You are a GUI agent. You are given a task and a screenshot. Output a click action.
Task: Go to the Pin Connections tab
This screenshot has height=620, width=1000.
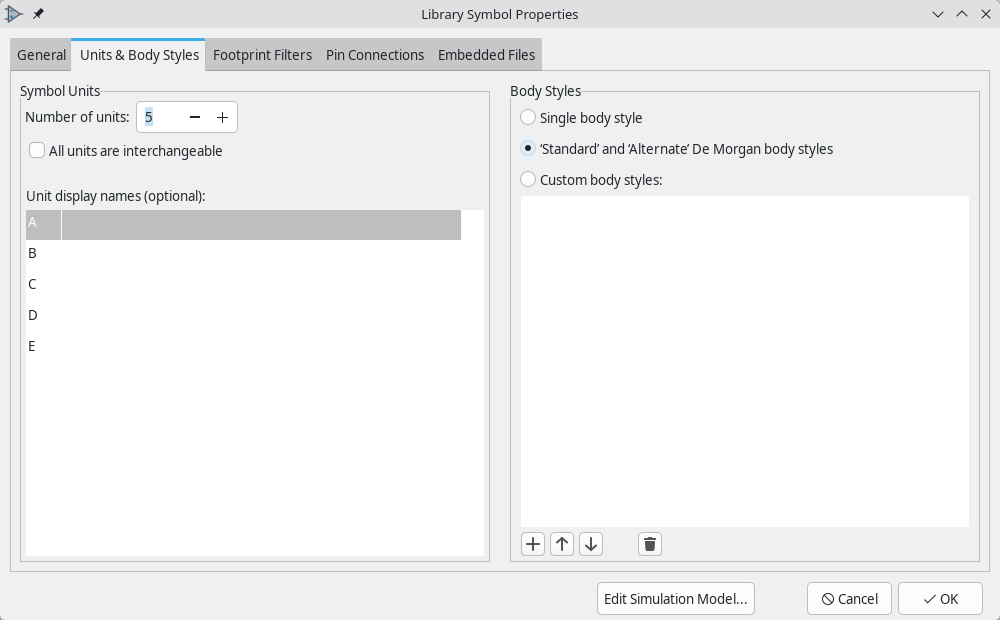(375, 55)
